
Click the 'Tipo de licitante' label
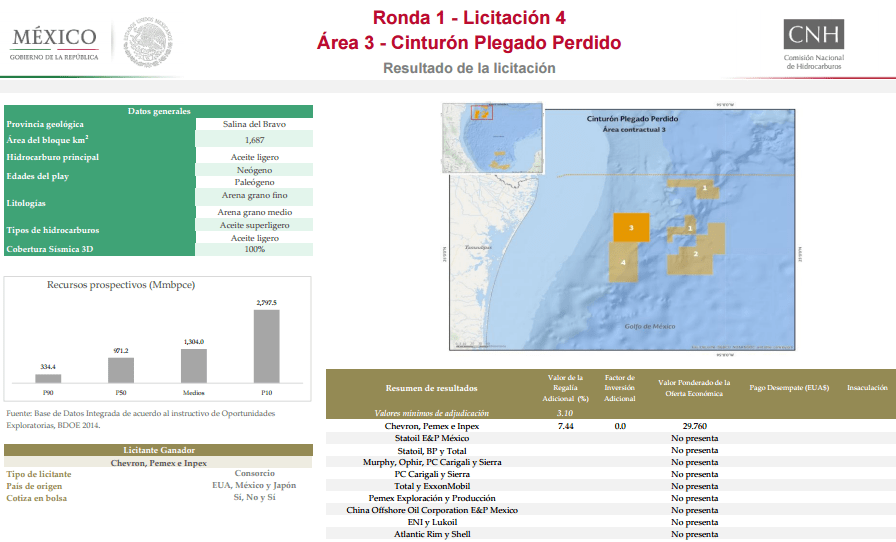[39, 474]
